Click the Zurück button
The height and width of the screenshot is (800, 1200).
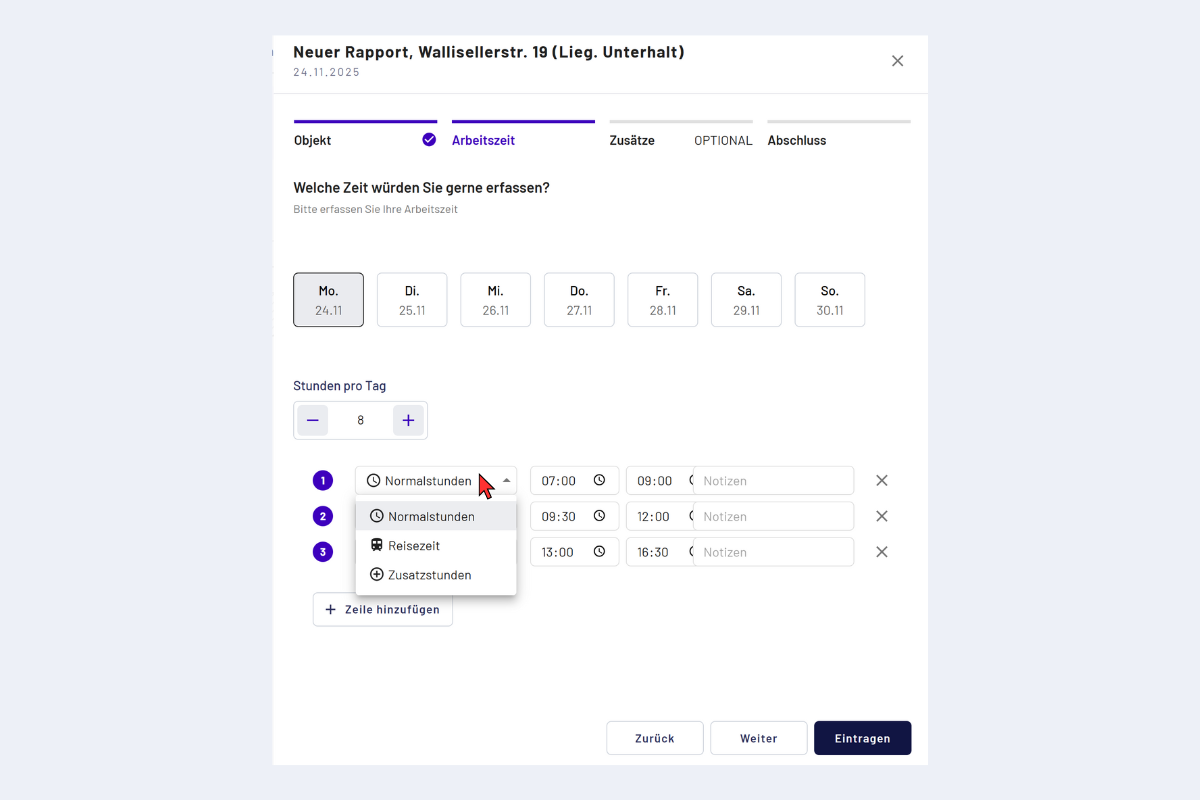(x=655, y=738)
